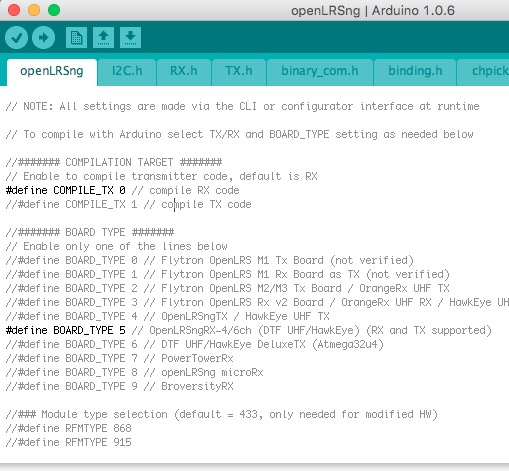Open the I2C.h tab

coord(127,72)
